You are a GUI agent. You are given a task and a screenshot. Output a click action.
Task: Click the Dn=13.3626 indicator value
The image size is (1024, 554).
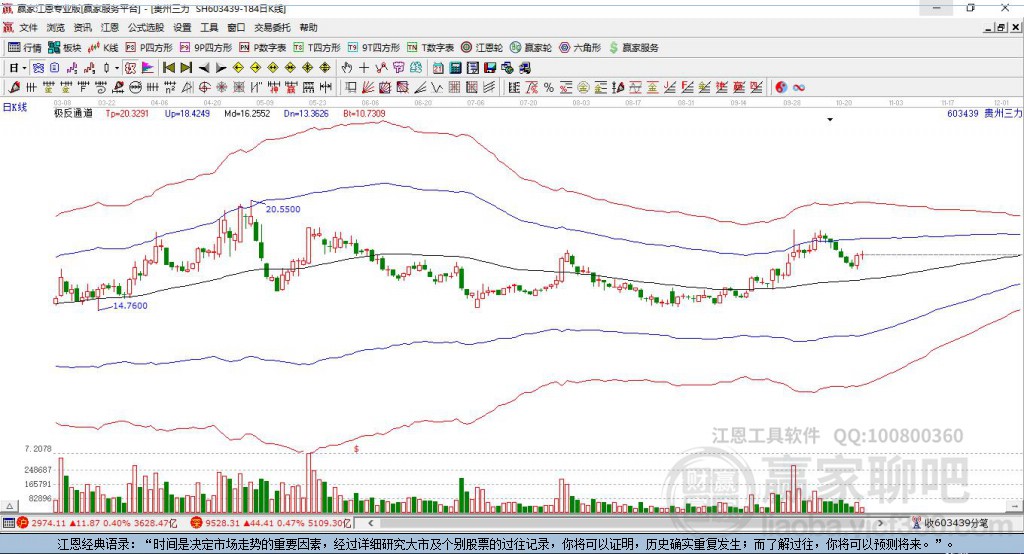point(306,113)
